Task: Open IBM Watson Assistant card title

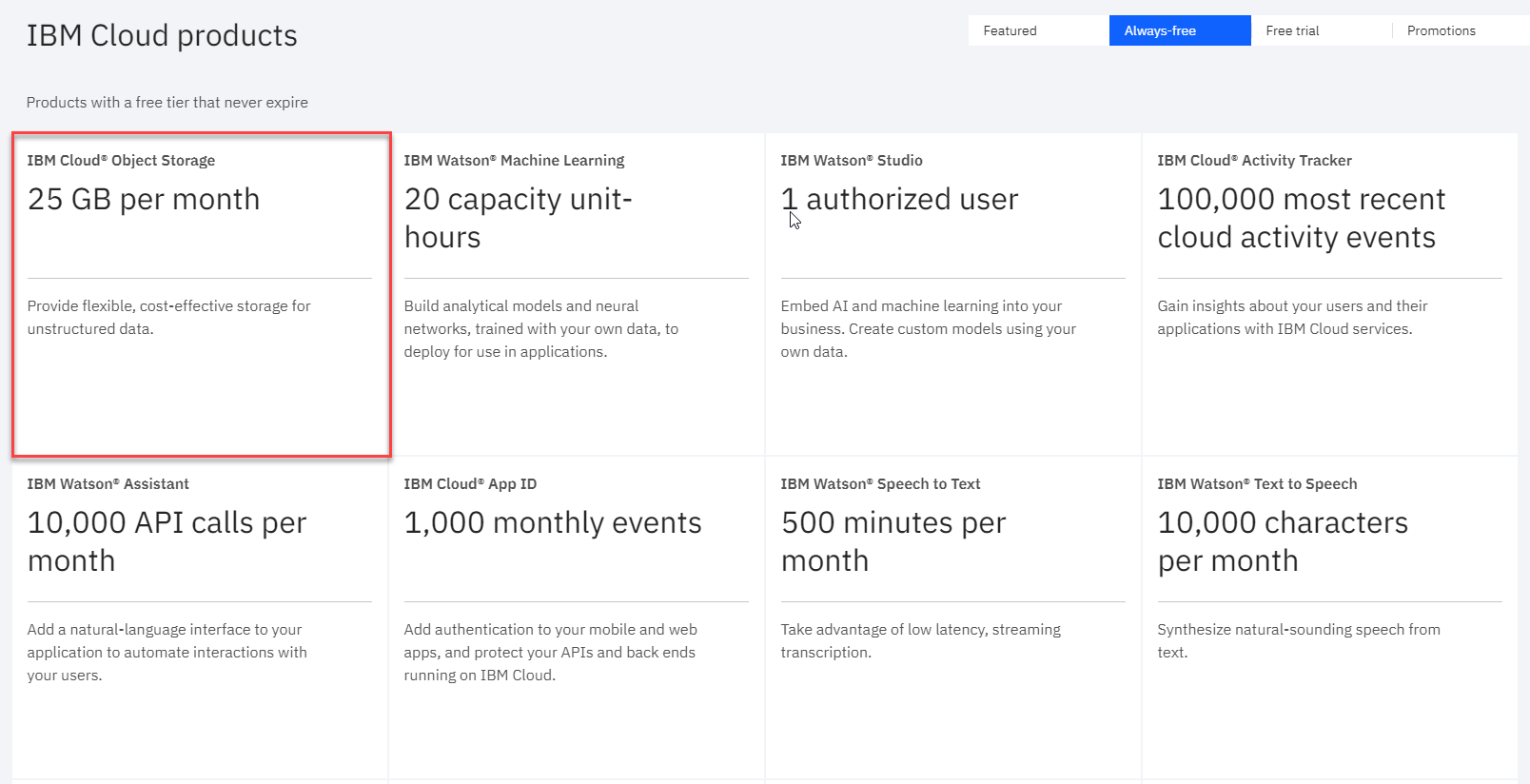Action: (108, 484)
